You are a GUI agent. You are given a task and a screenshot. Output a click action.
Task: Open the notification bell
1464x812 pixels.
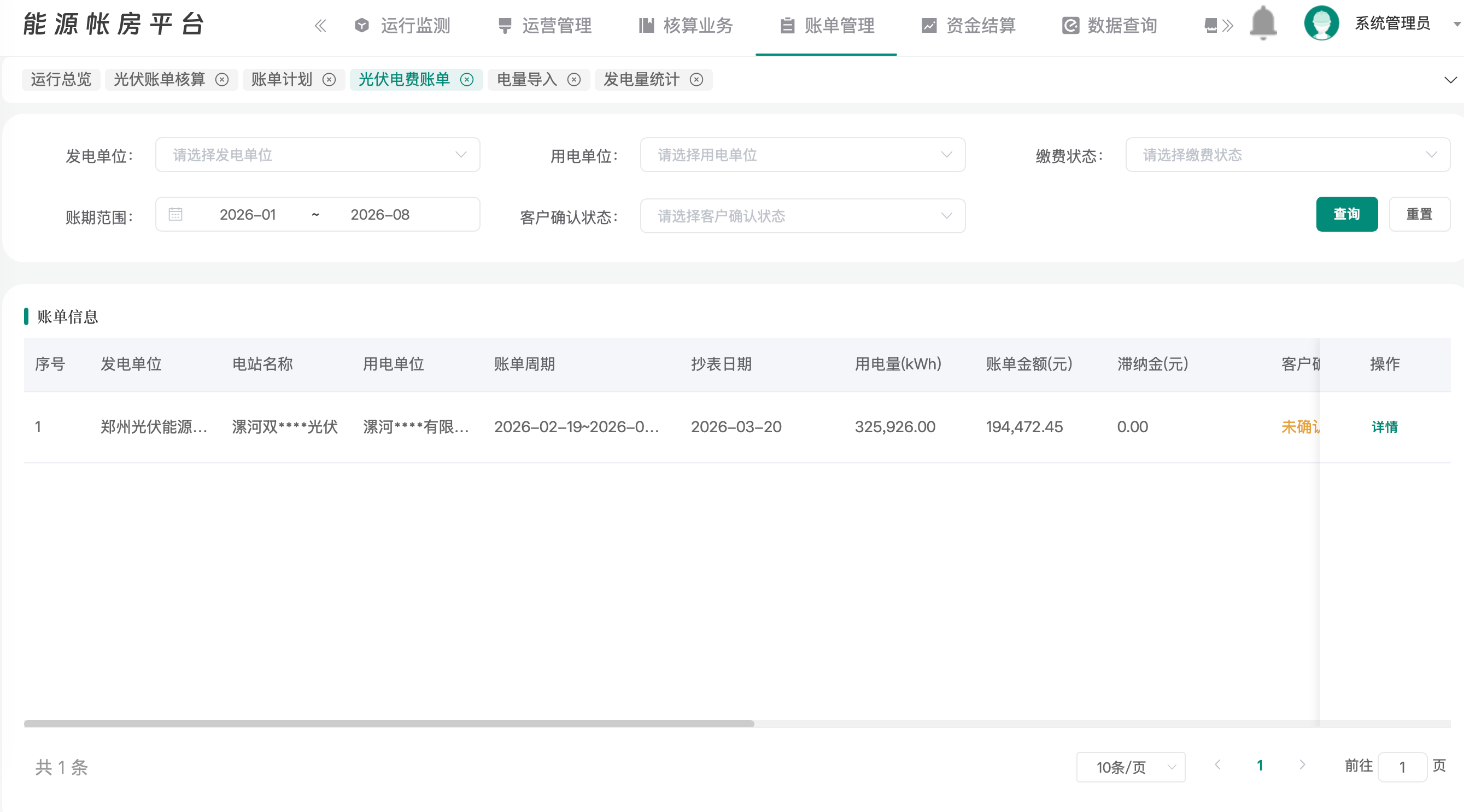(1263, 23)
